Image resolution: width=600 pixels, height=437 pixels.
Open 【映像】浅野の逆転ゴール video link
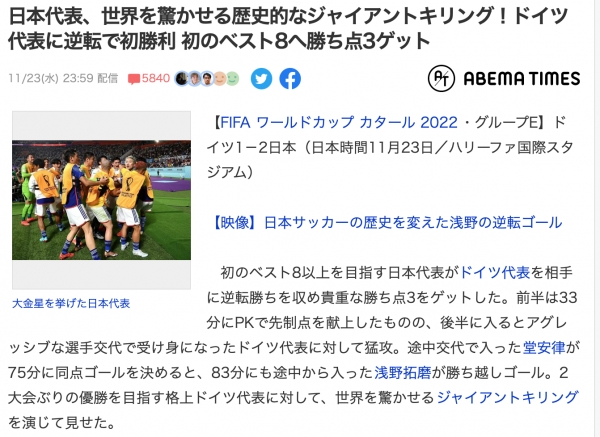[x=387, y=222]
